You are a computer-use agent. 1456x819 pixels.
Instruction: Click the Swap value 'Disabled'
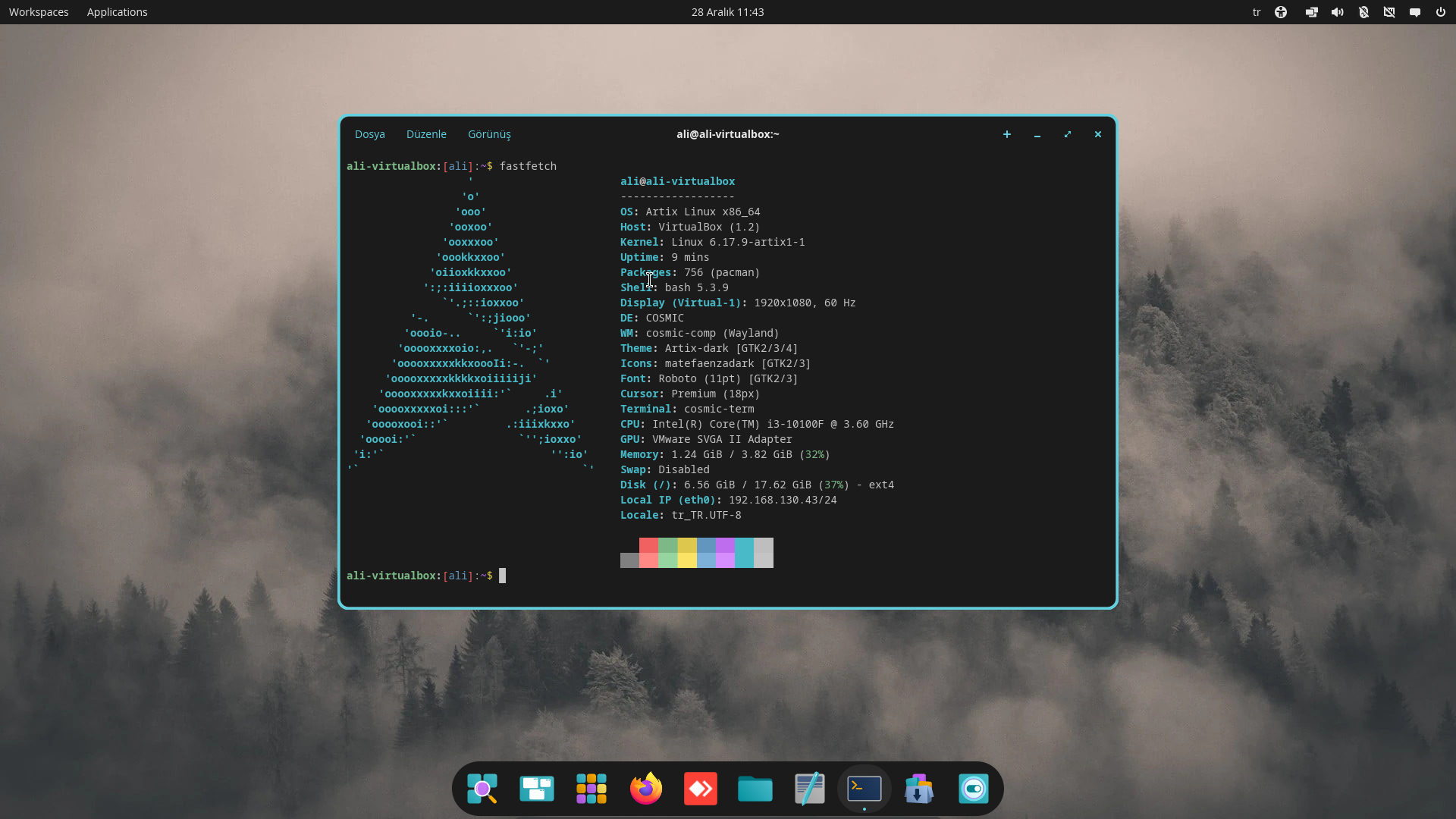click(684, 469)
